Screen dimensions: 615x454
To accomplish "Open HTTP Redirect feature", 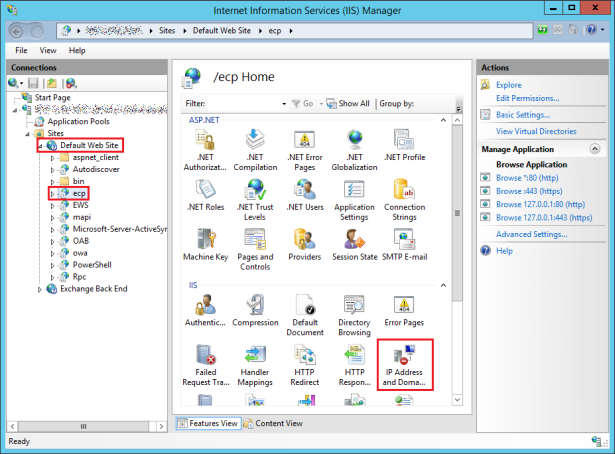I will point(305,365).
